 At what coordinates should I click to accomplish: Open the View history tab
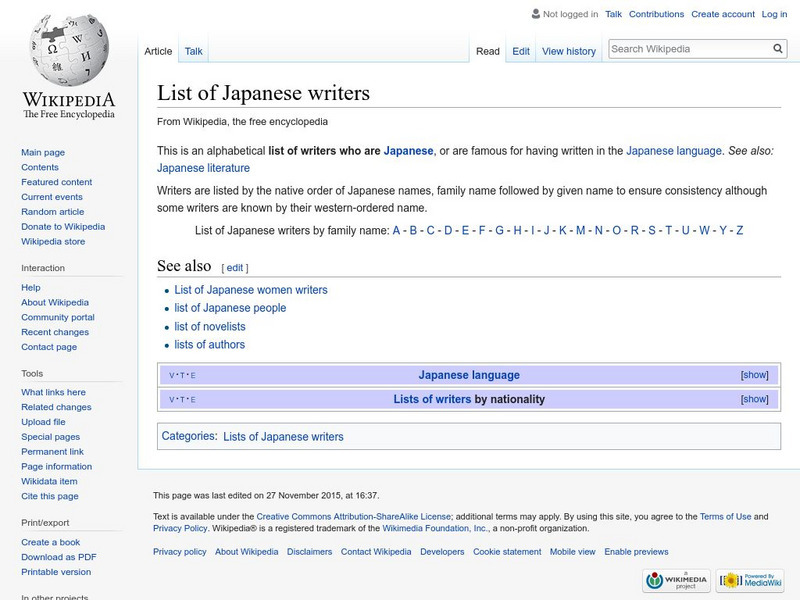pos(568,51)
